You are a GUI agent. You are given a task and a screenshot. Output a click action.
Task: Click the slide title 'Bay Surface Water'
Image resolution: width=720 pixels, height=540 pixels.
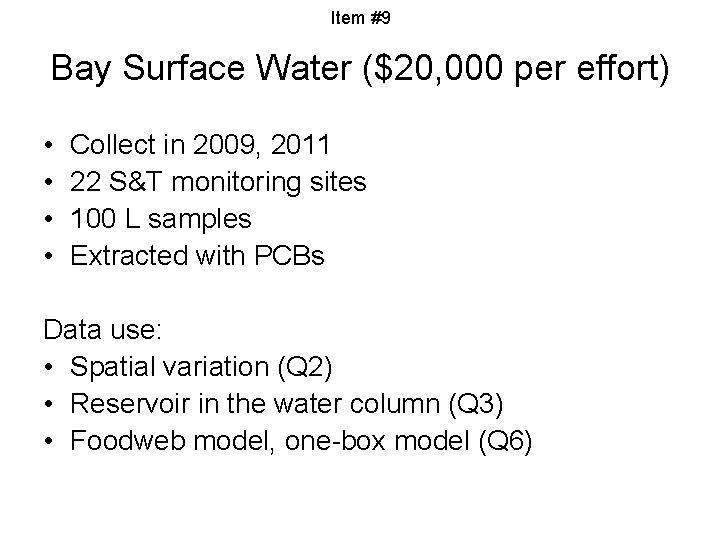point(201,69)
